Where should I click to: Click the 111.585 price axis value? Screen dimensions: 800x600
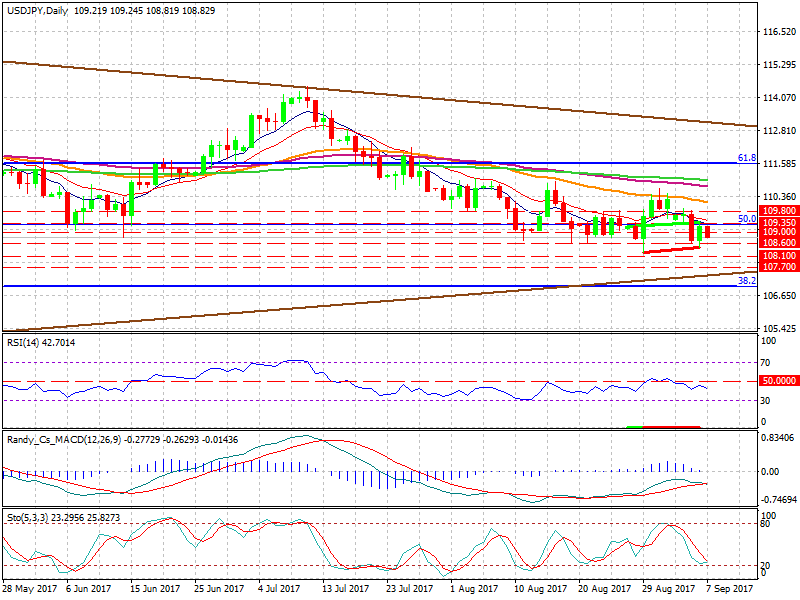click(x=779, y=164)
